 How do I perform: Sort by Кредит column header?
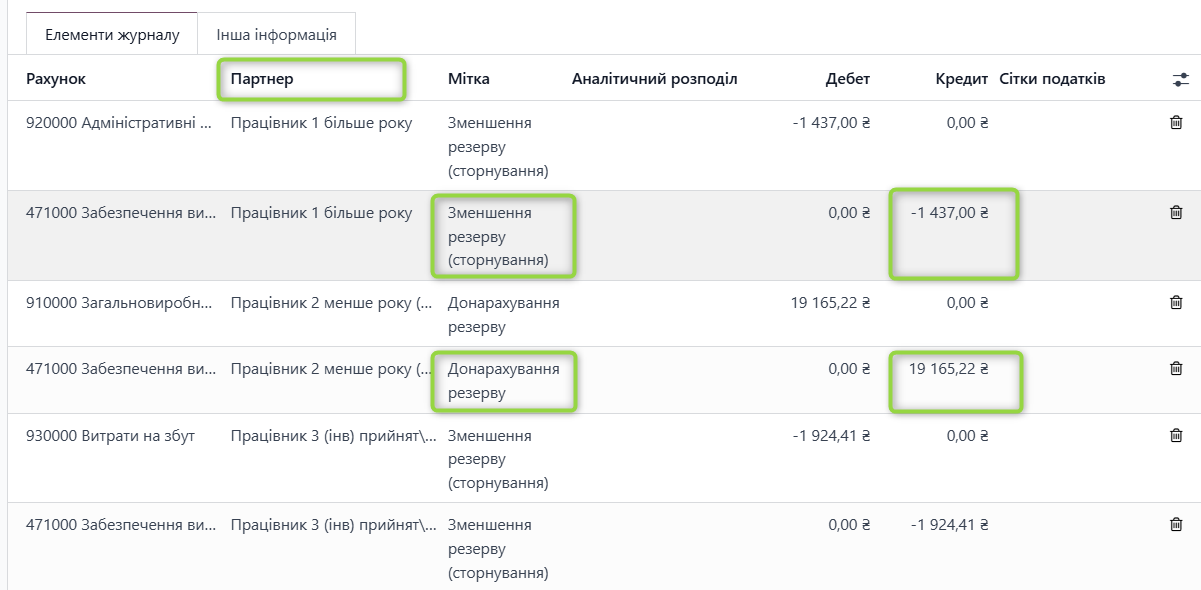tap(961, 79)
